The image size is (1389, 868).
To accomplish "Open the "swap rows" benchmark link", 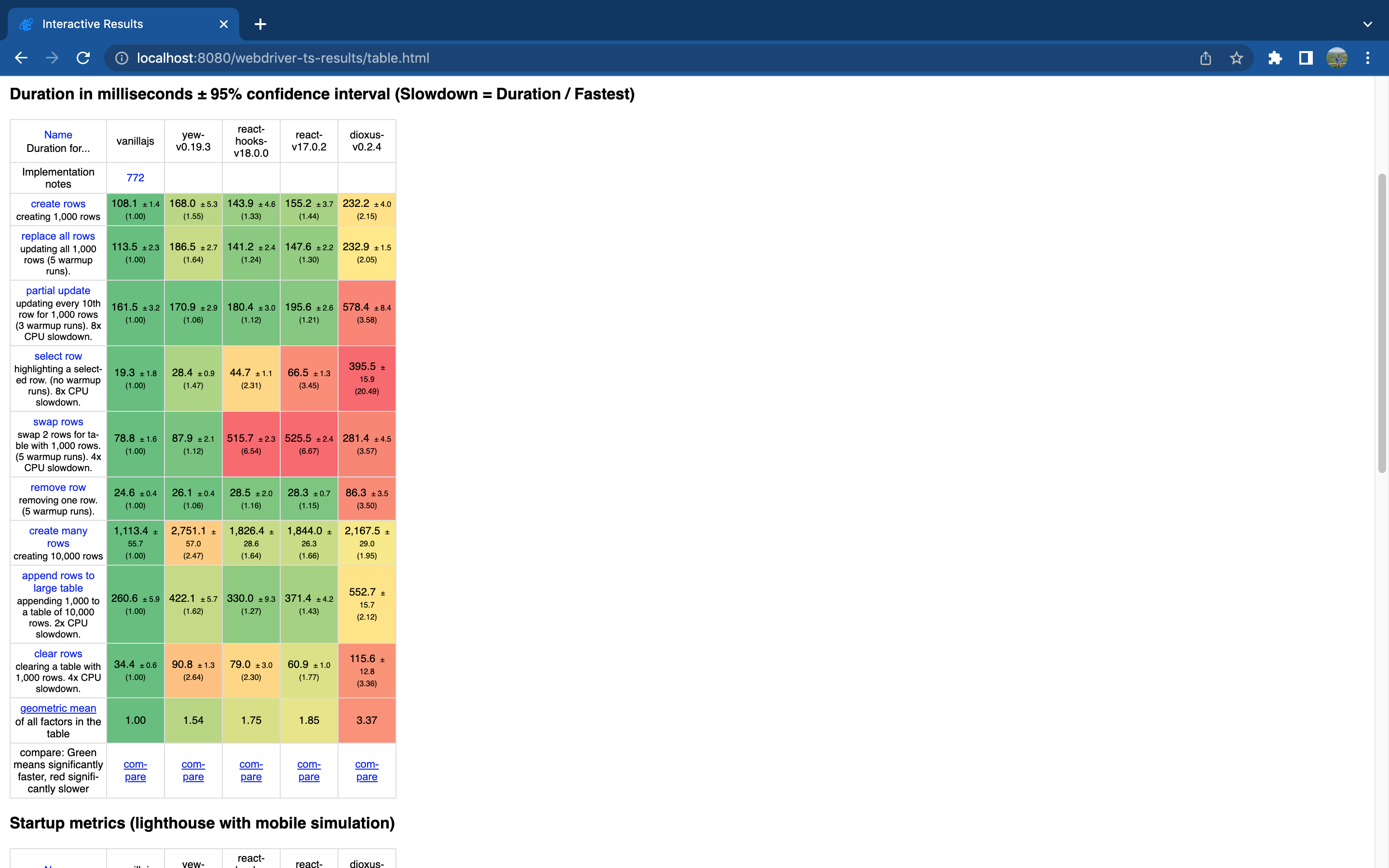I will [57, 421].
